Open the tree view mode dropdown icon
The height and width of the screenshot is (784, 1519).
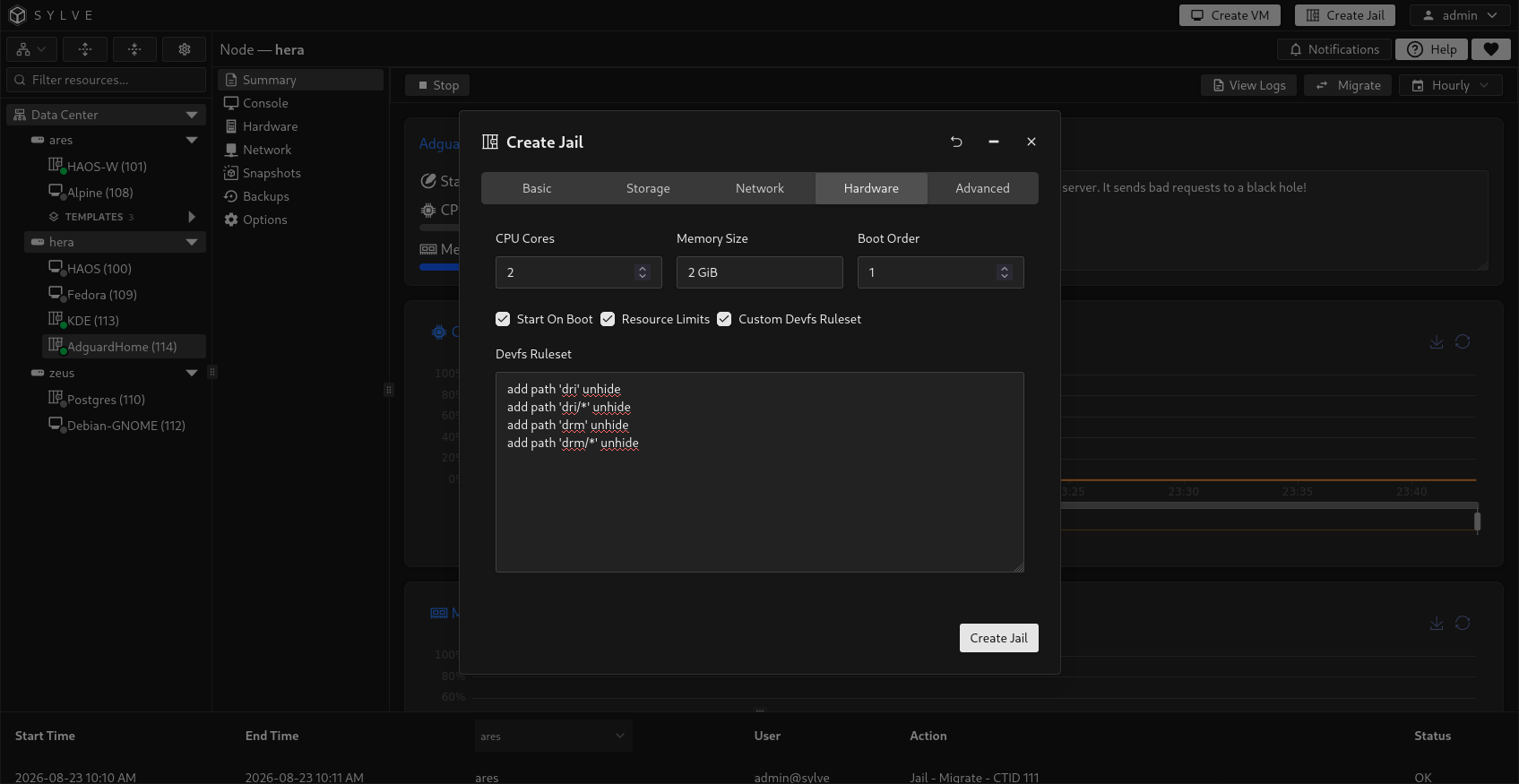(31, 49)
